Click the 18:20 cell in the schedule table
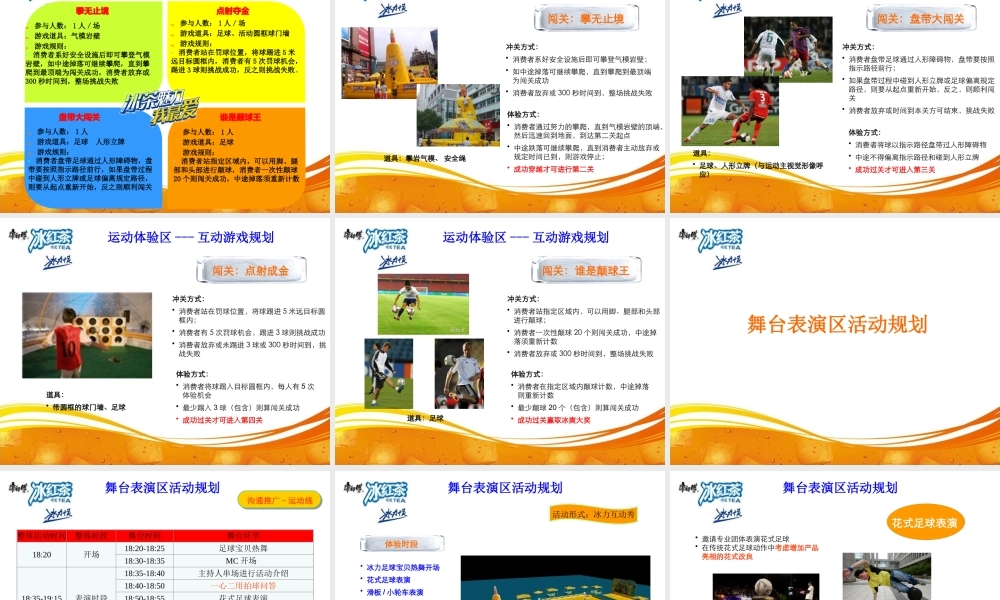Viewport: 1000px width, 600px height. click(x=42, y=555)
